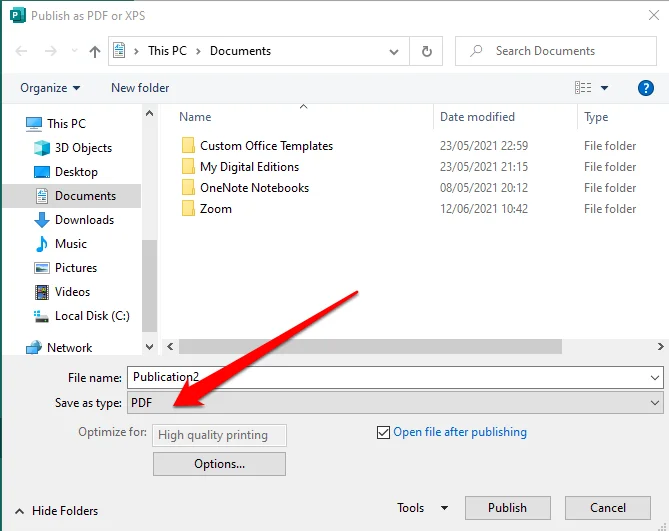Image resolution: width=669 pixels, height=531 pixels.
Task: Click the document icon in address bar
Action: (119, 51)
